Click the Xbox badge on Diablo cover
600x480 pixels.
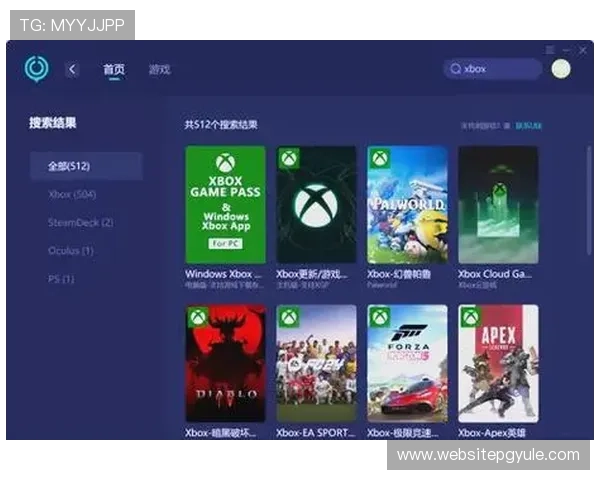[x=198, y=317]
